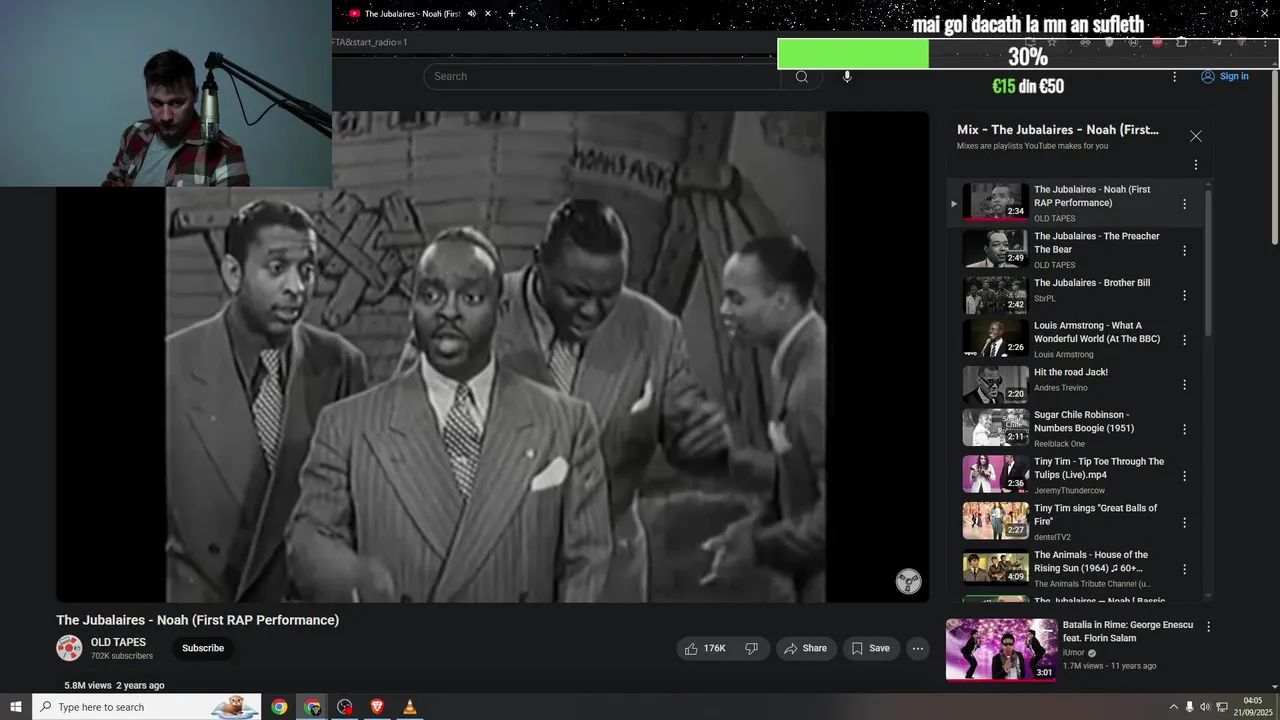Open a new browser tab
This screenshot has height=720, width=1280.
click(x=512, y=13)
